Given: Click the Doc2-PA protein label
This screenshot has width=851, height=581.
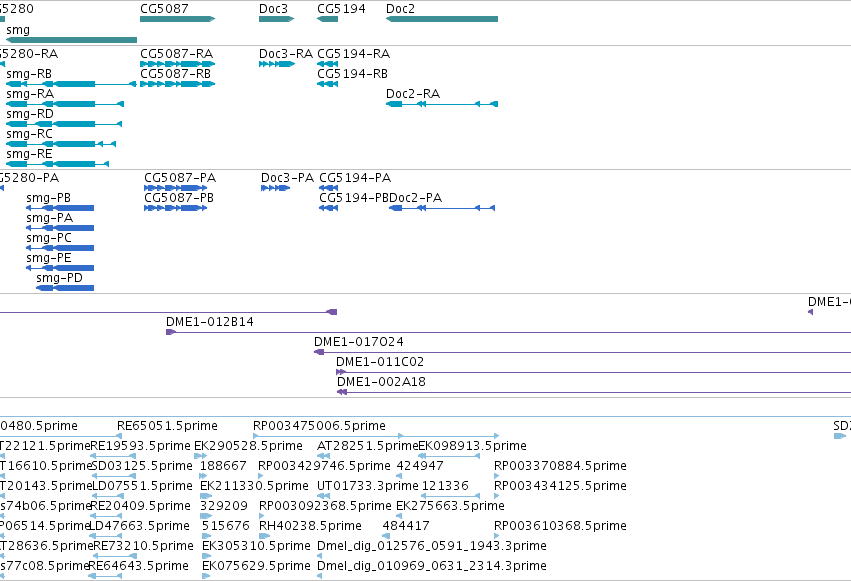Looking at the screenshot, I should [x=416, y=198].
